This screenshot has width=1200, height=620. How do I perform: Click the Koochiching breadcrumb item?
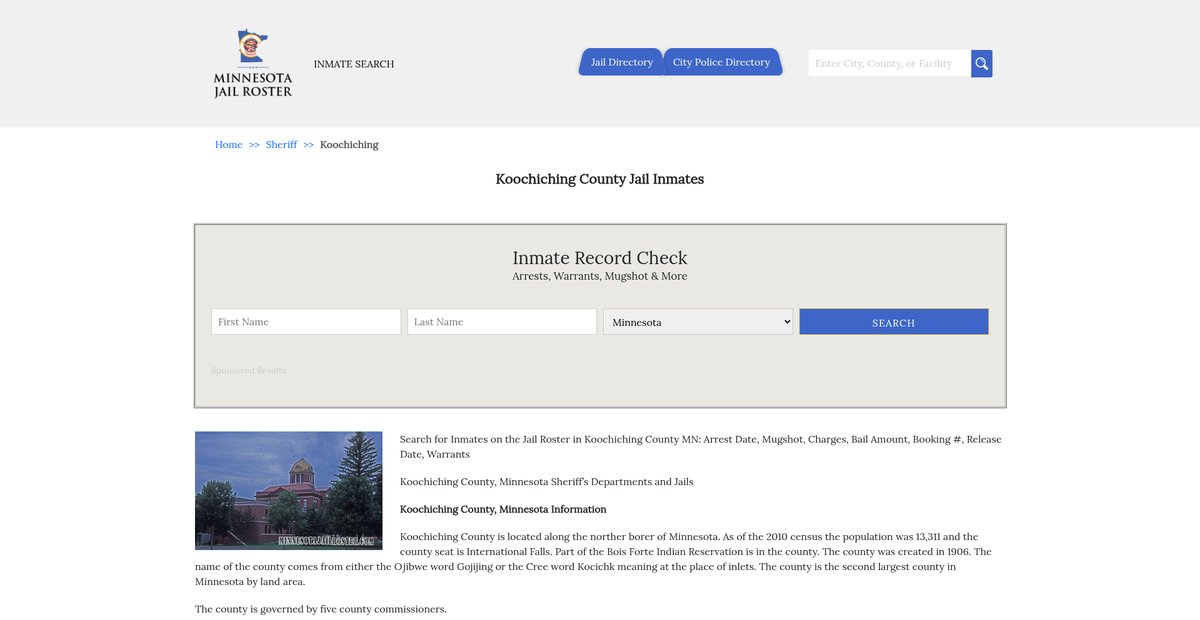pos(349,145)
